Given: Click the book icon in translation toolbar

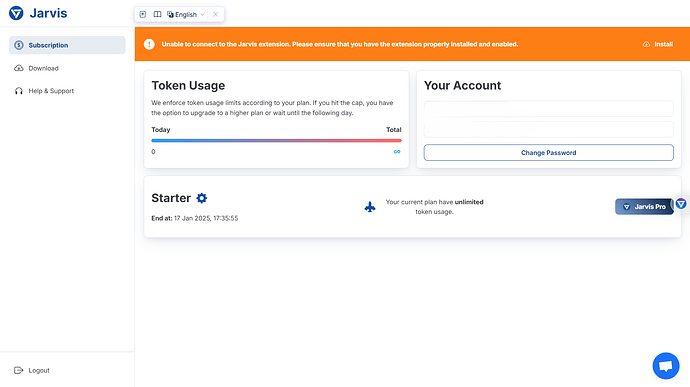Looking at the screenshot, I should [x=157, y=15].
